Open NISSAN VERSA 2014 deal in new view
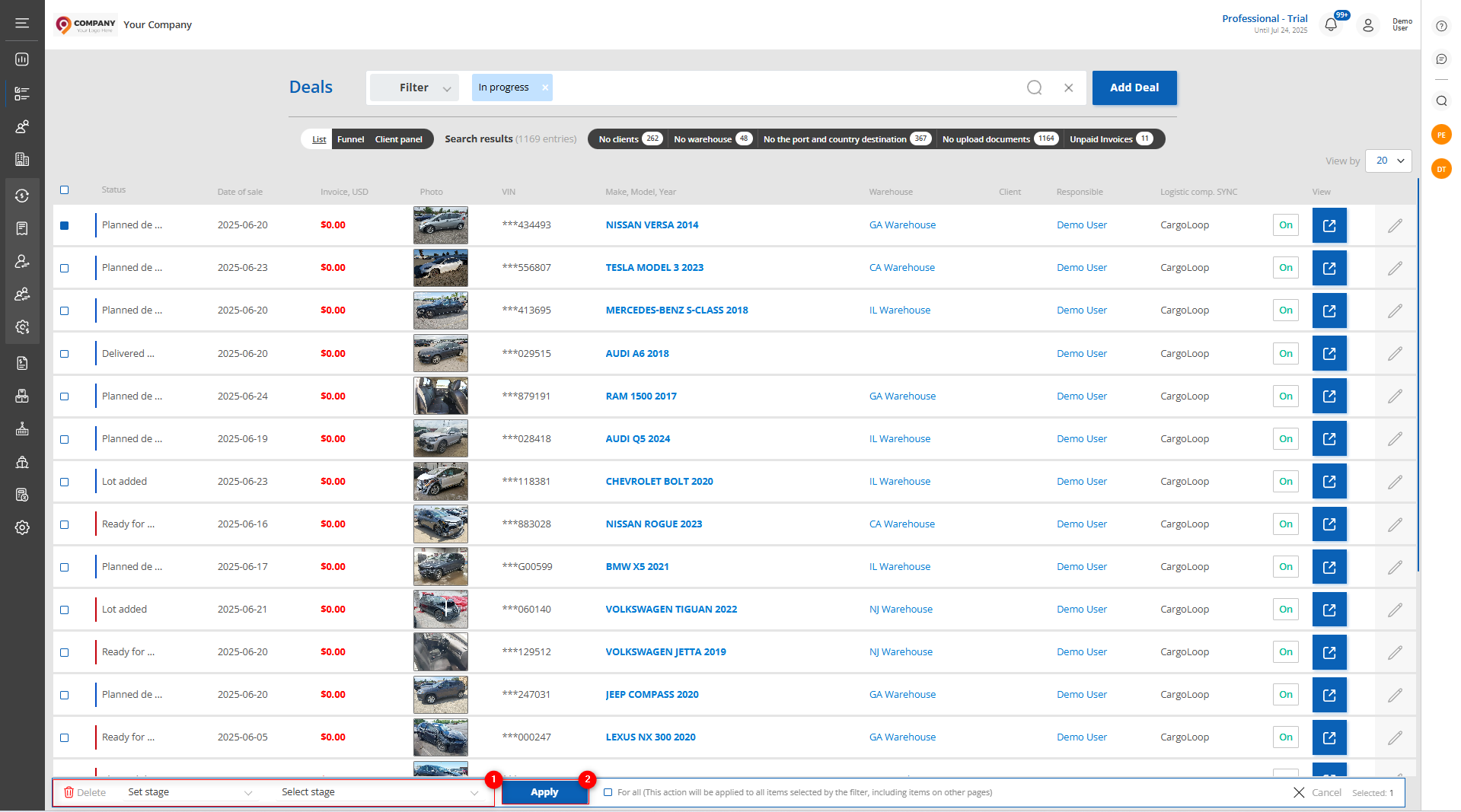1461x812 pixels. click(x=1329, y=225)
